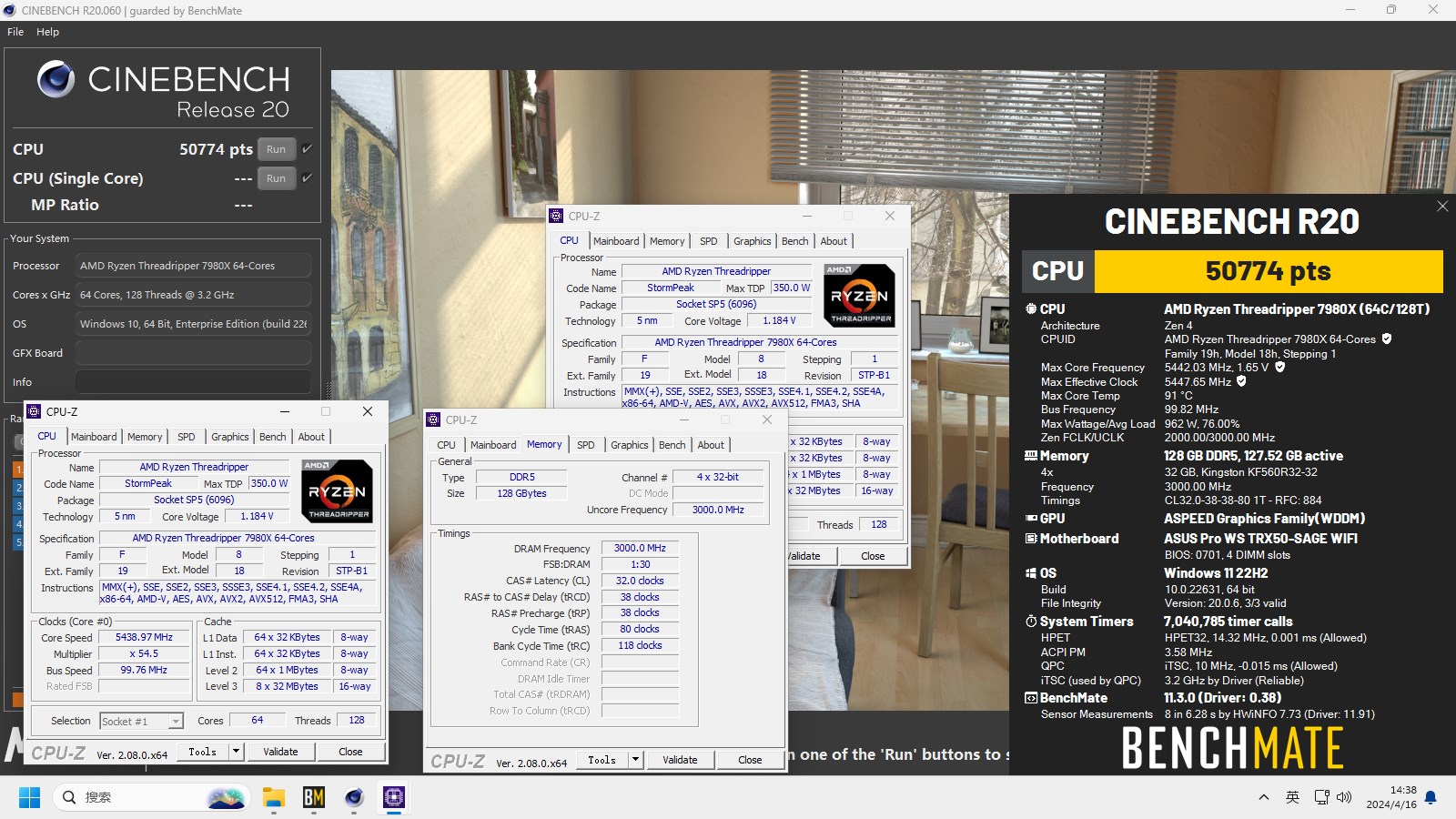
Task: Click the OS field showing Windows 10, 64 Bit
Action: pos(193,324)
